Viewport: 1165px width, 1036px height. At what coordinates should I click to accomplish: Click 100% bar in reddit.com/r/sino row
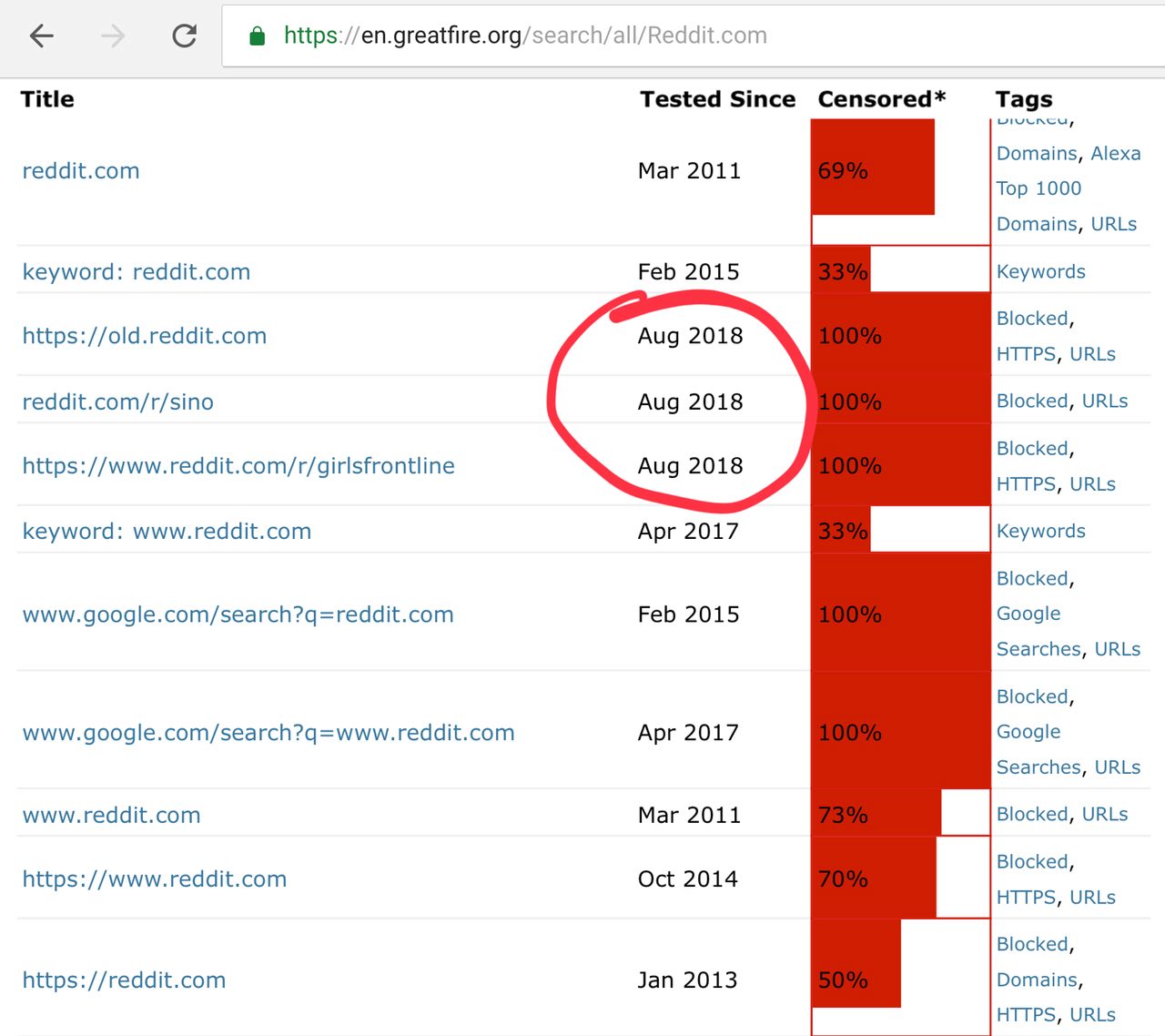(x=901, y=400)
